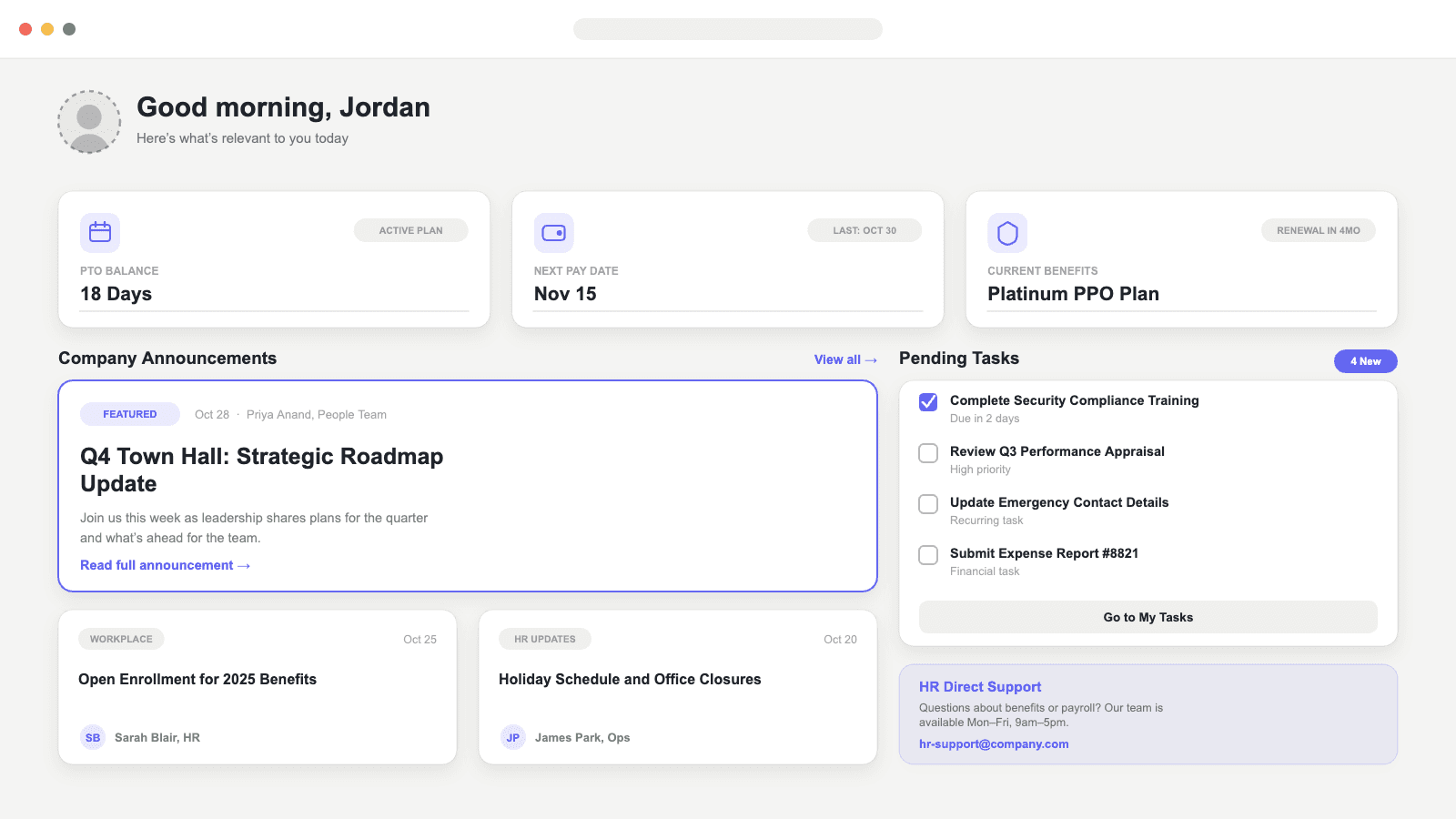
Task: Click the Pending Tasks heading
Action: click(959, 359)
